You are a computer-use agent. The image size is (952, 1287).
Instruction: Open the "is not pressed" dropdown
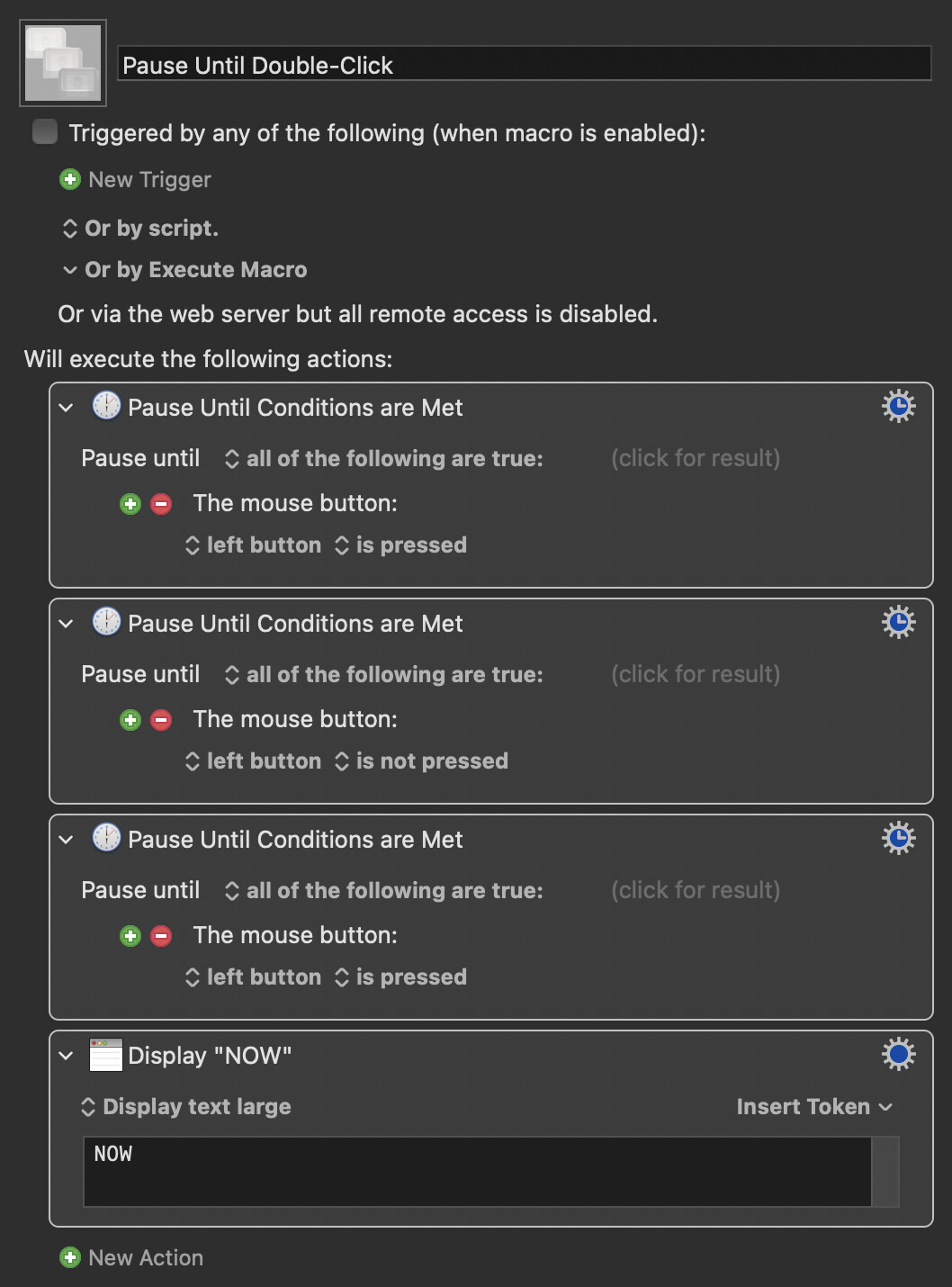click(421, 761)
